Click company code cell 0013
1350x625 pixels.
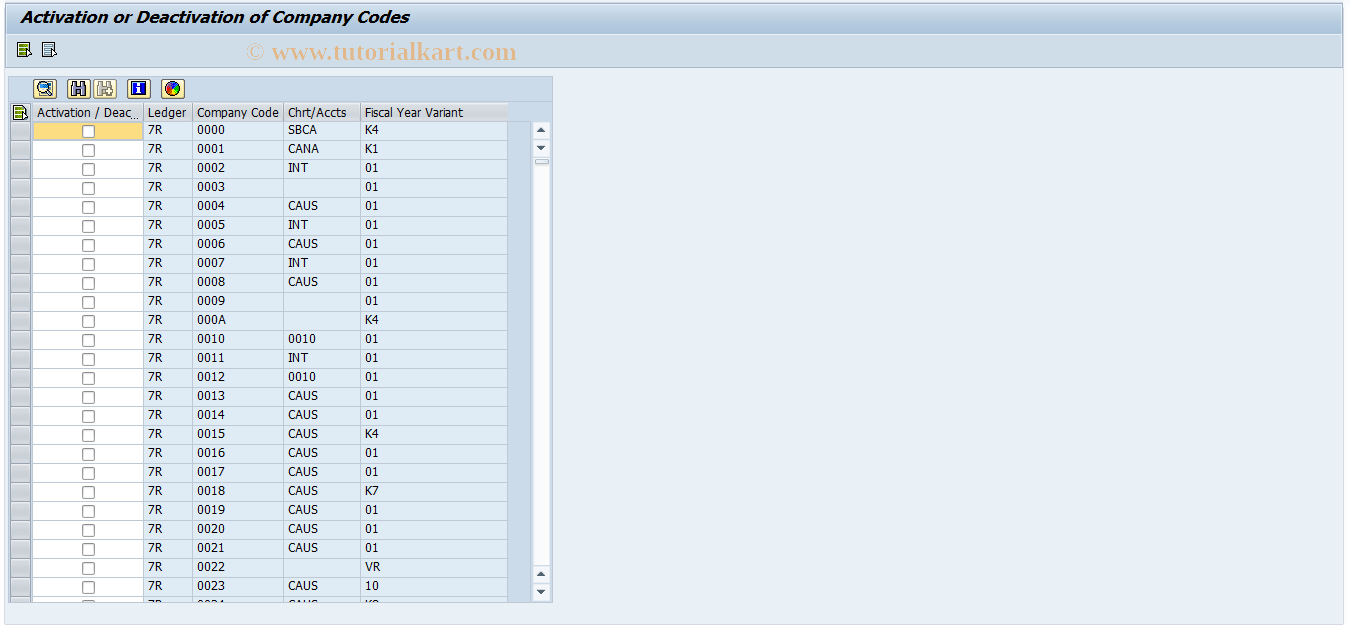pos(238,397)
